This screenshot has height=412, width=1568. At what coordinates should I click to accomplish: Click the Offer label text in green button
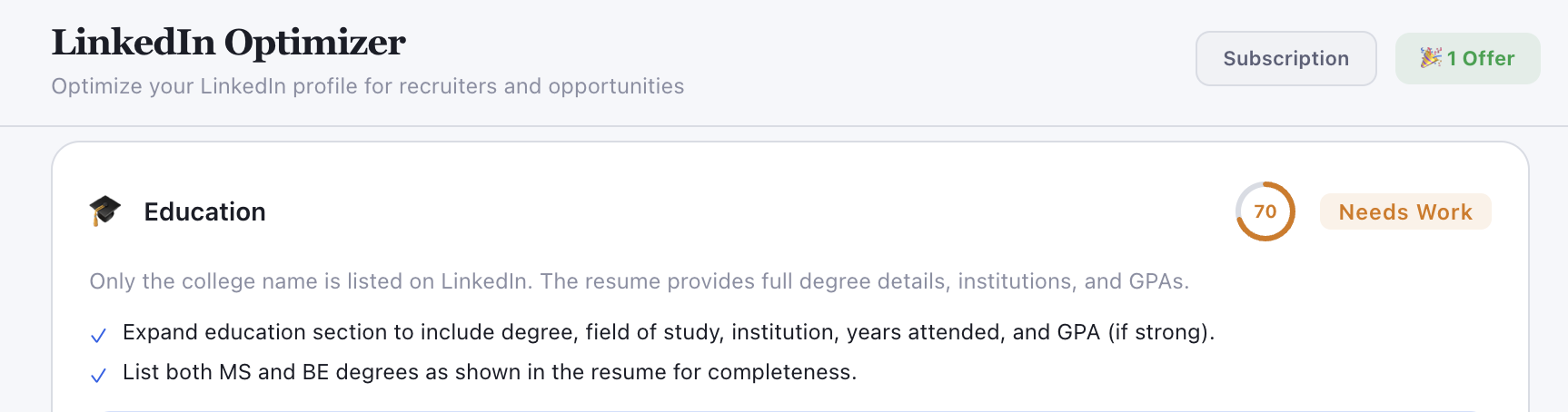click(1488, 59)
